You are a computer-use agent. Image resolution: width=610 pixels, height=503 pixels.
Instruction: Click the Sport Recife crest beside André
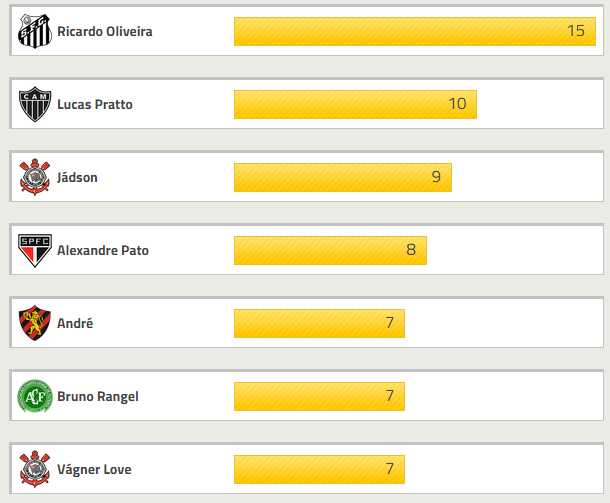(x=35, y=324)
